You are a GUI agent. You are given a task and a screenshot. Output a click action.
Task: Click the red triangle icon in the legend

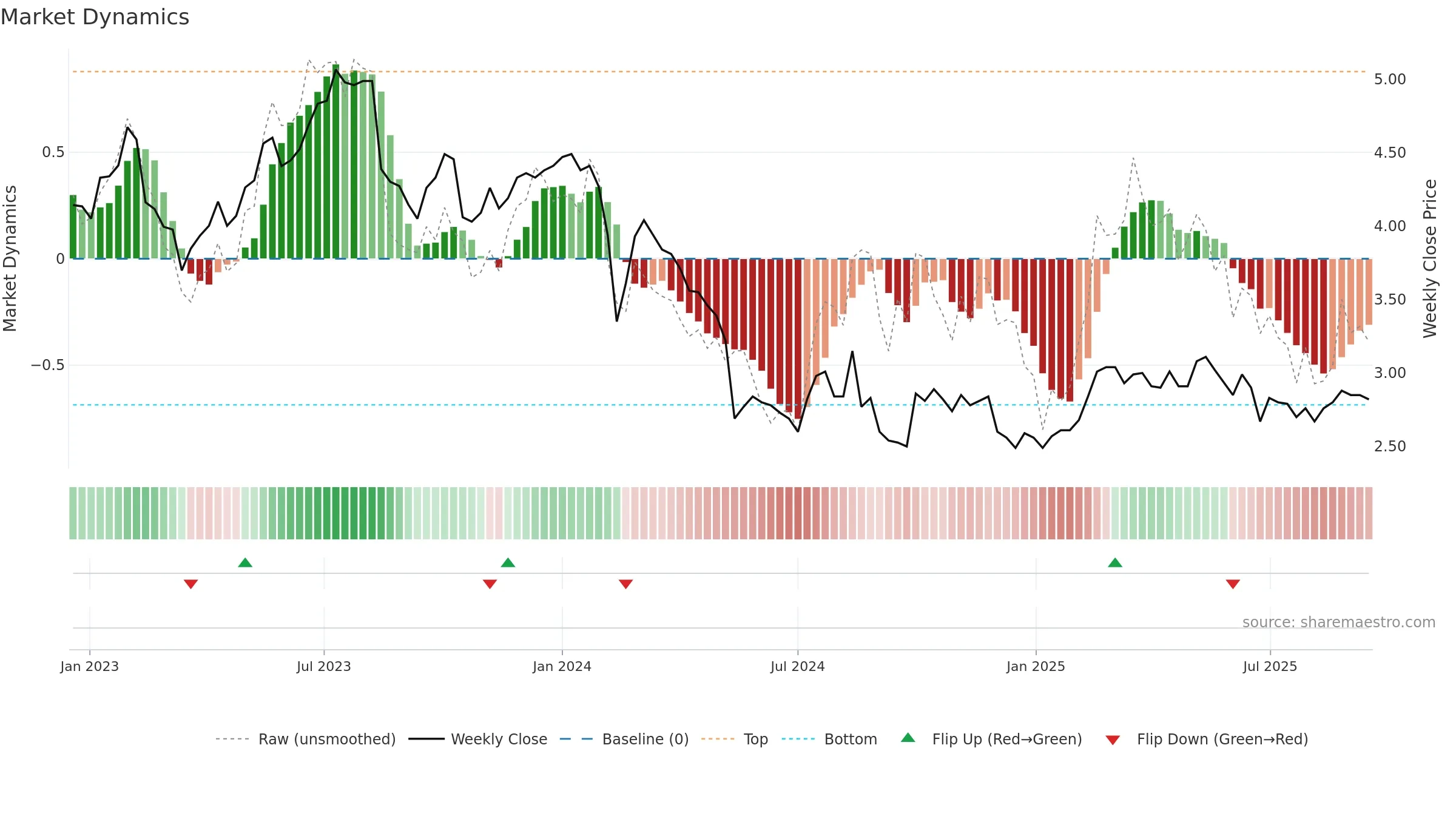tap(1113, 740)
